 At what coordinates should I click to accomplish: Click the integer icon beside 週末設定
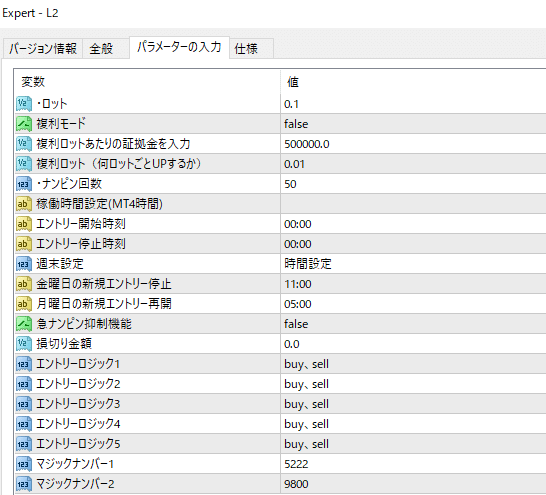[x=24, y=264]
